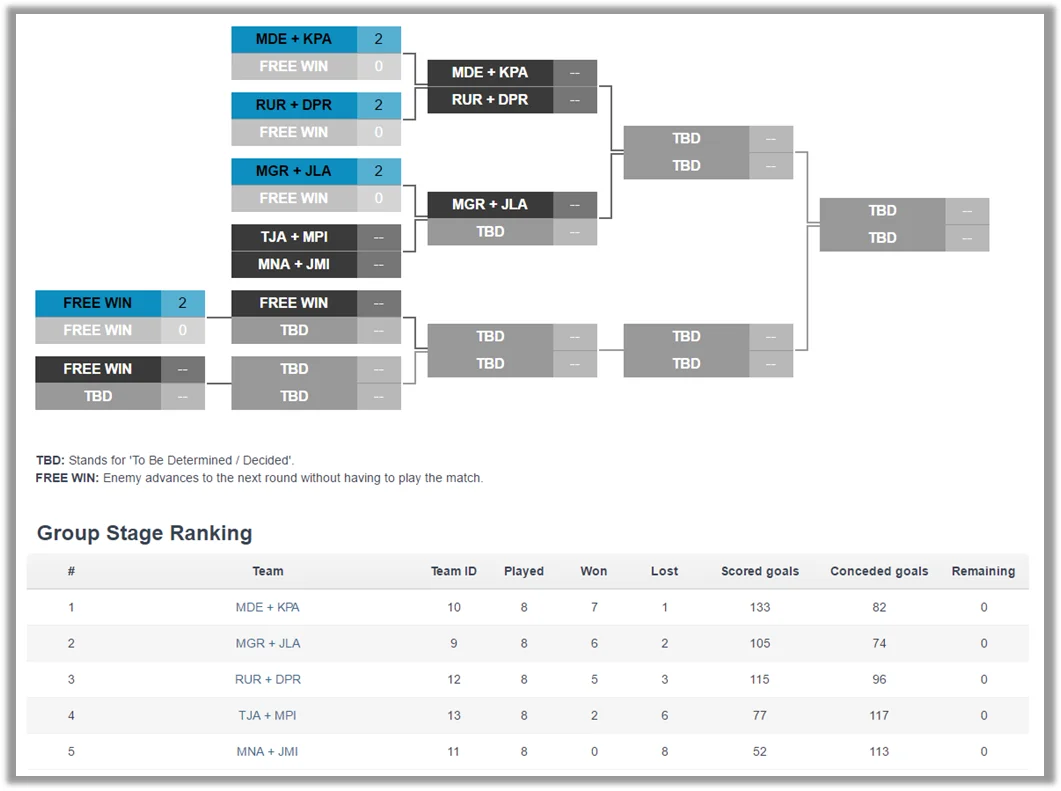Viewport: 1061px width, 791px height.
Task: Click RUR + DPR team link in ranking table
Action: (x=267, y=679)
